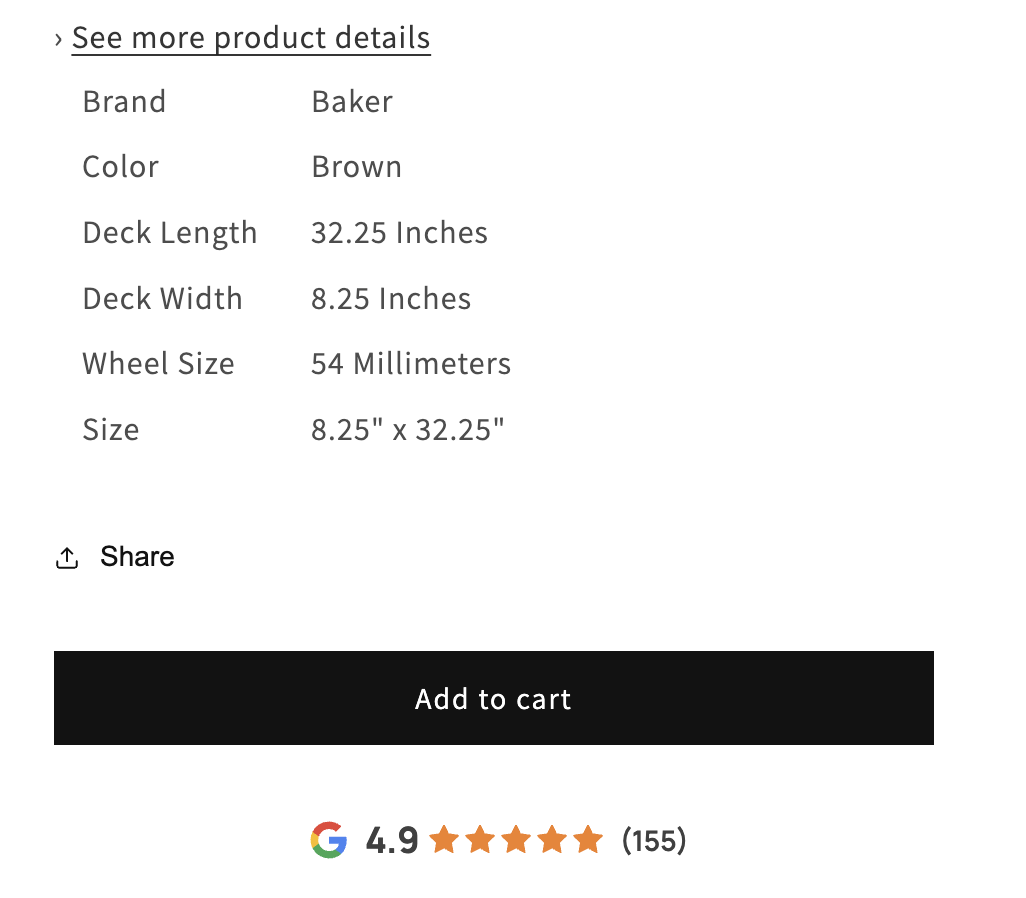Click the 8.25 Inches value
1026x898 pixels.
pyautogui.click(x=391, y=299)
